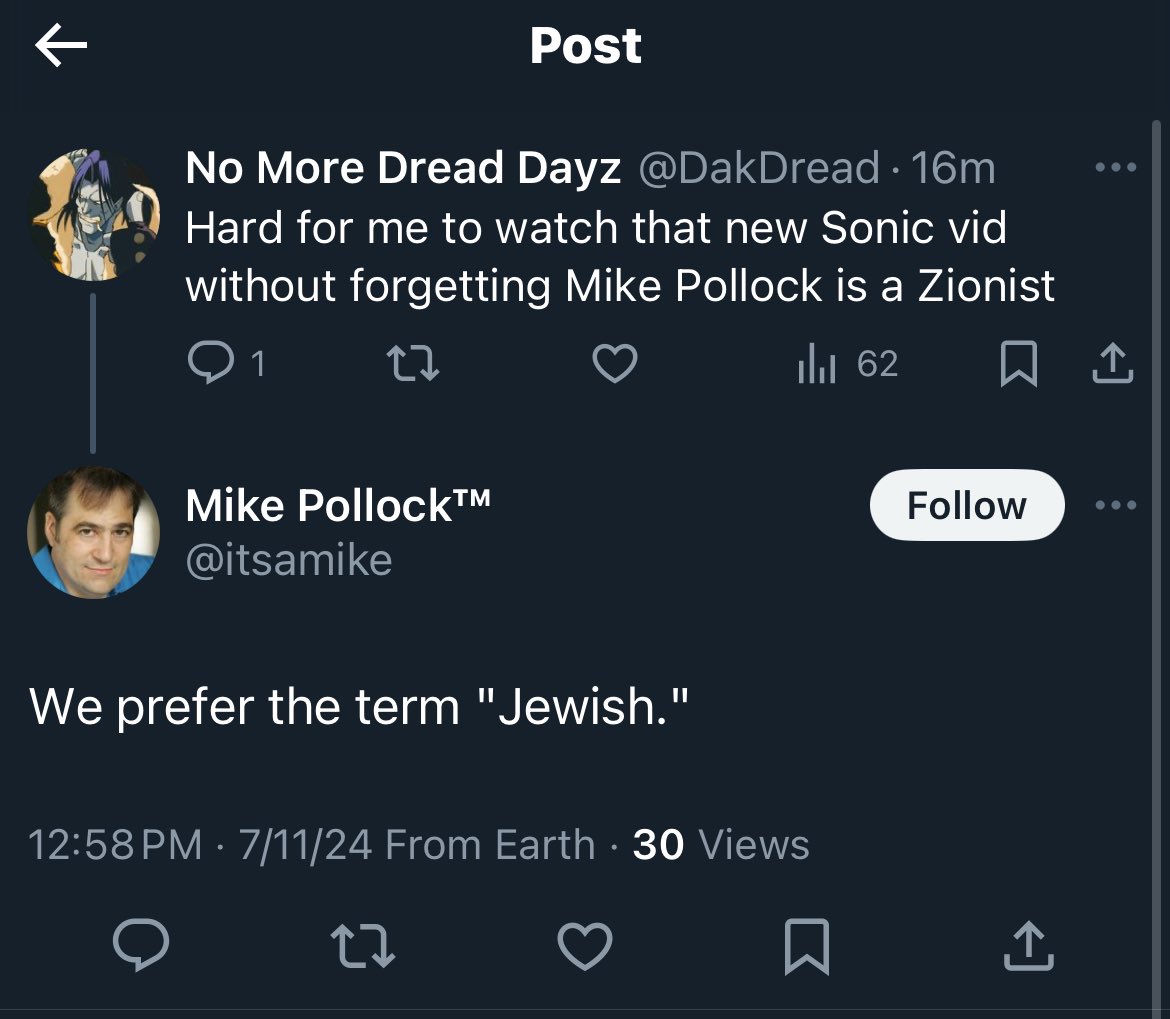Screen dimensions: 1170x1019
Task: Open the @DakDread handle link
Action: pos(758,168)
